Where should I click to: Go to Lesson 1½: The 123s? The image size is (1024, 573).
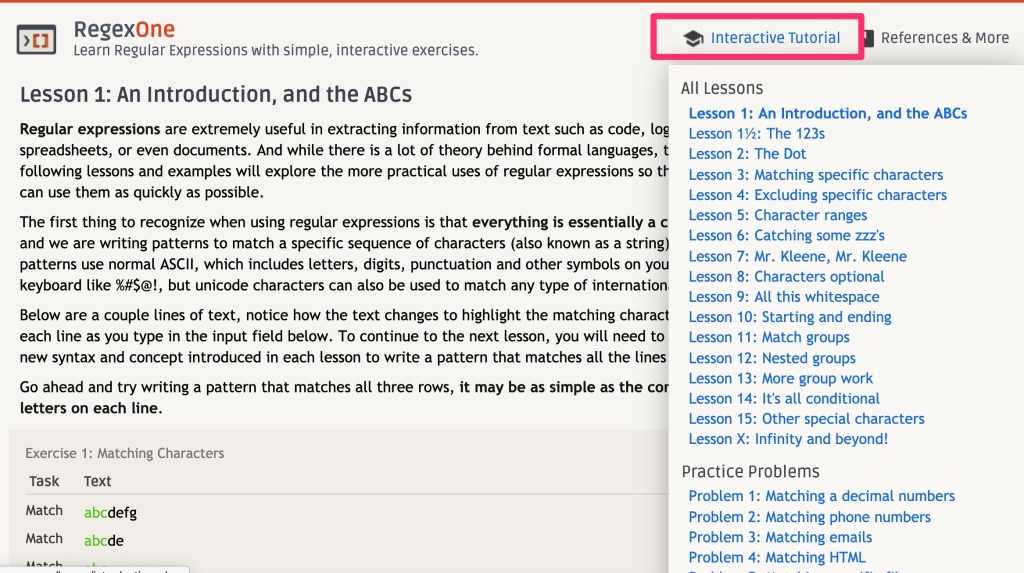(x=756, y=134)
